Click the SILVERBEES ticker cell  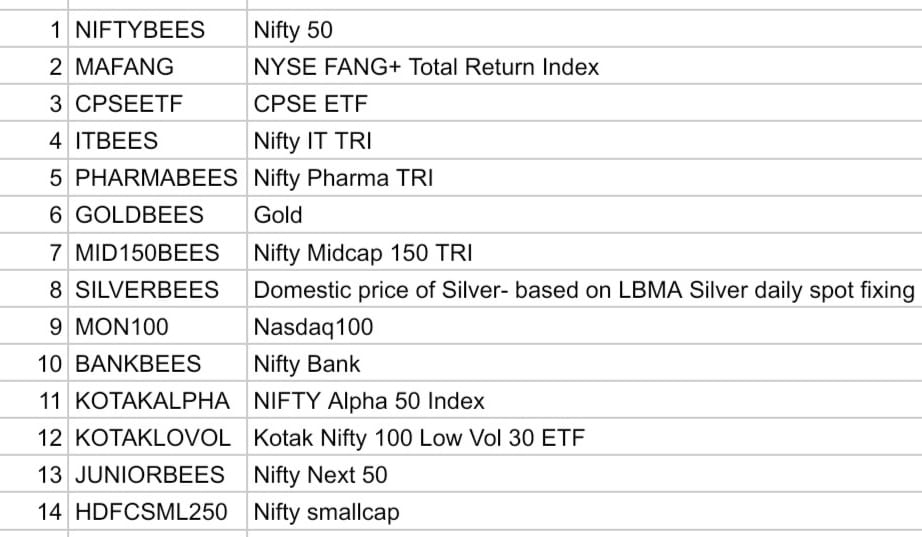(147, 290)
